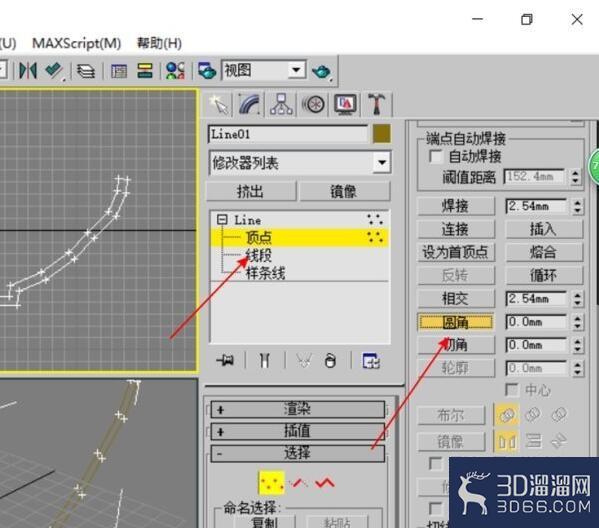Select Boolean union icon
This screenshot has height=528, width=599.
click(507, 415)
